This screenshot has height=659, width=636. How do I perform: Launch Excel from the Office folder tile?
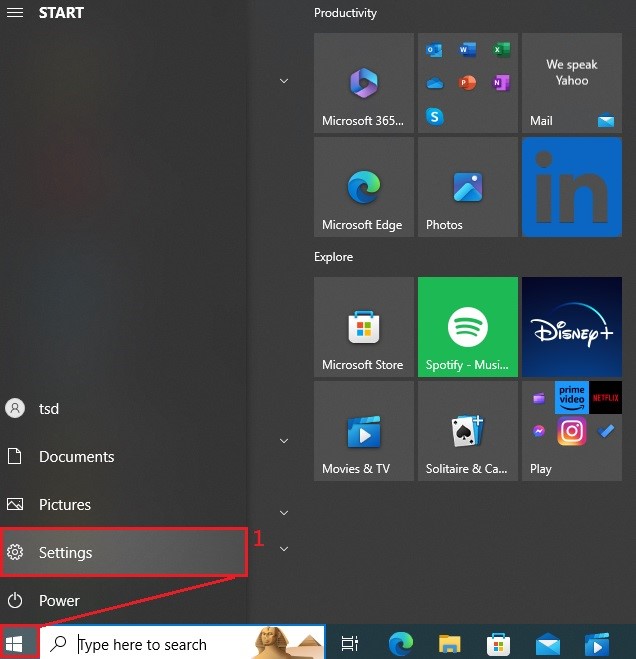point(501,50)
